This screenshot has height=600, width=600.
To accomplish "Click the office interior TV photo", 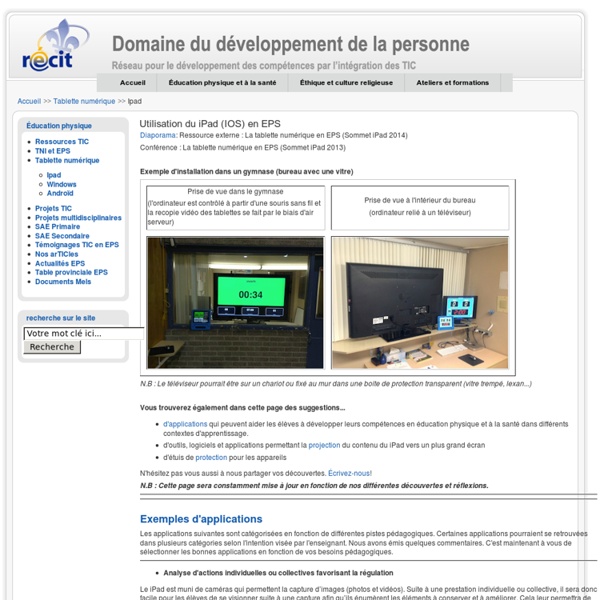I will [420, 303].
